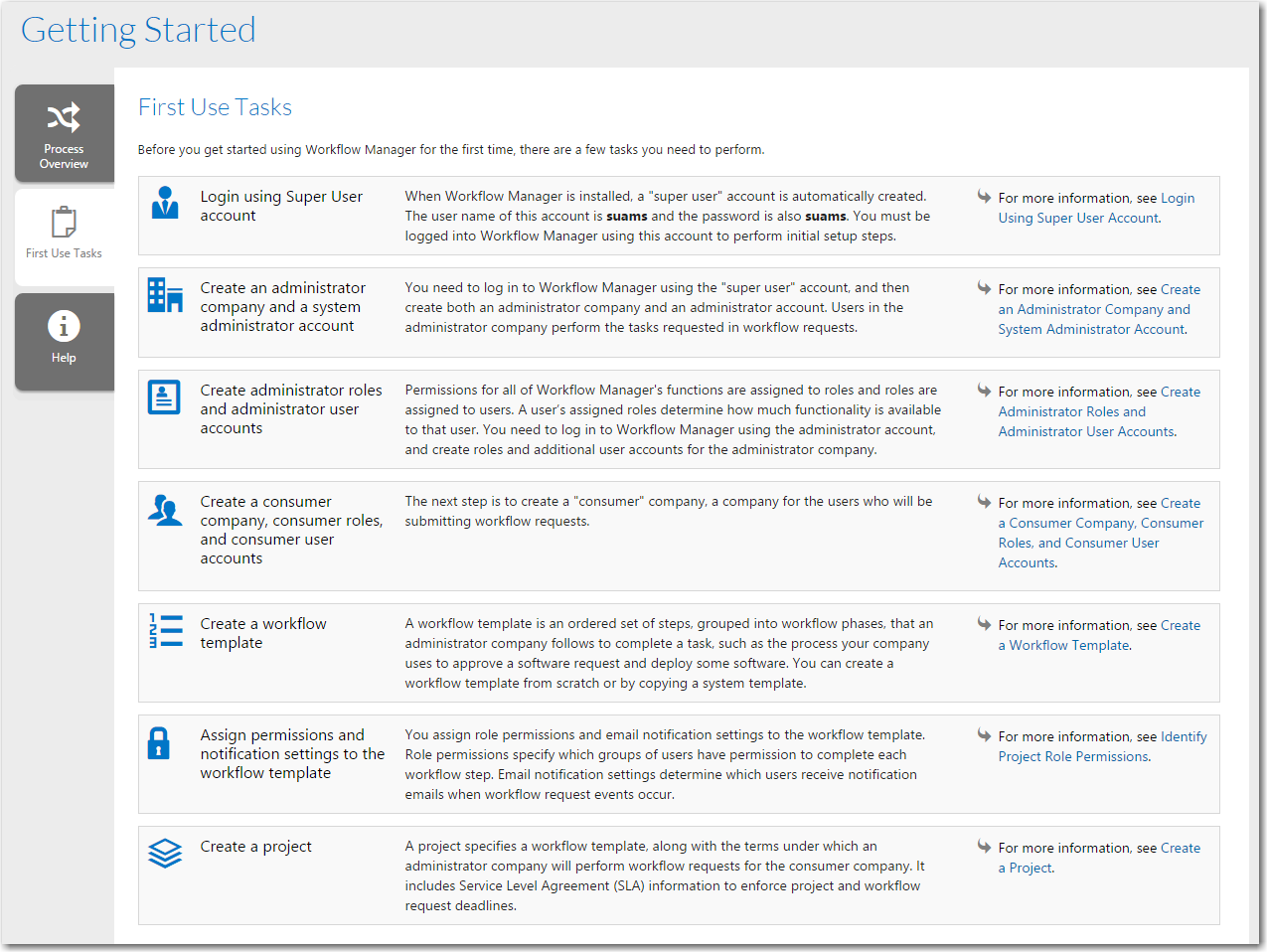Screen dimensions: 1267x952
Task: Click arrow icon beside Administrator Roles link
Action: (984, 390)
